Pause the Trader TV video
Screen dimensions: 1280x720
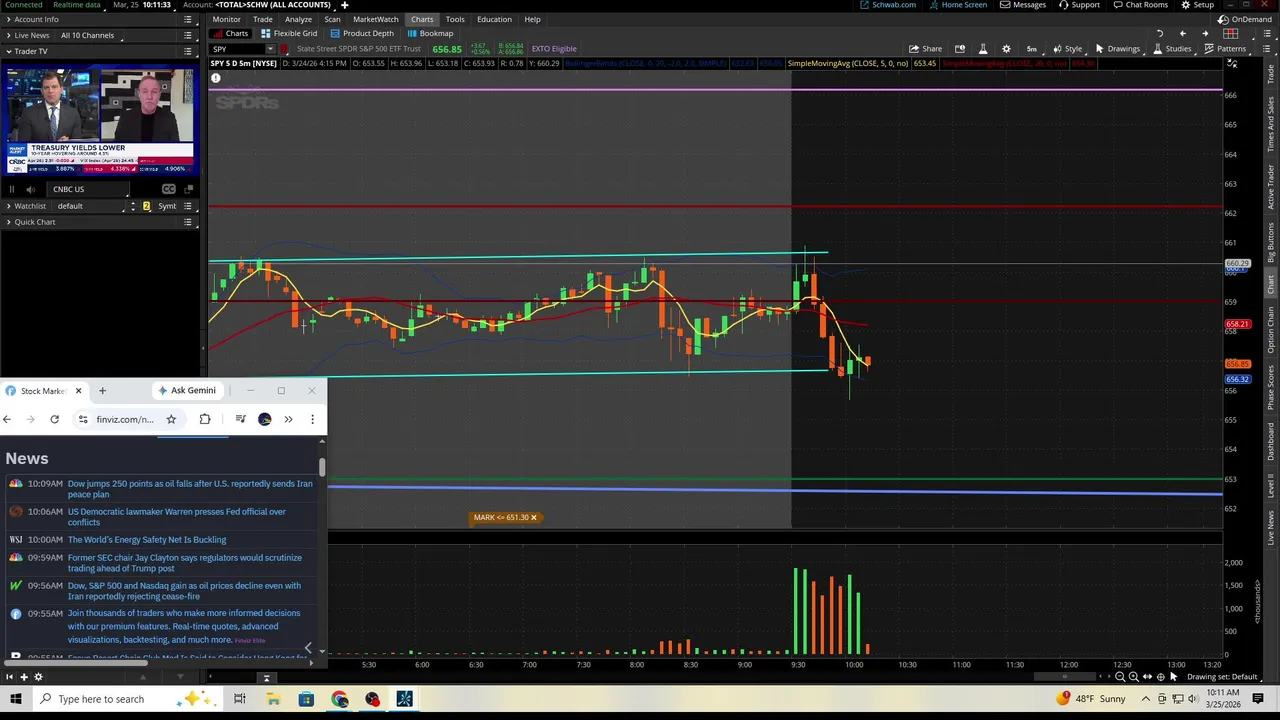(x=12, y=189)
